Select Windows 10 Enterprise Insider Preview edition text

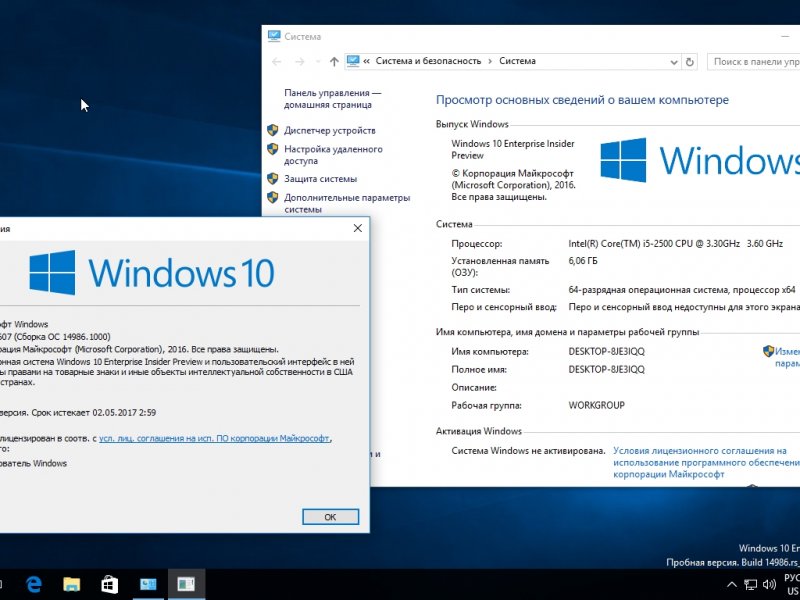(513, 149)
